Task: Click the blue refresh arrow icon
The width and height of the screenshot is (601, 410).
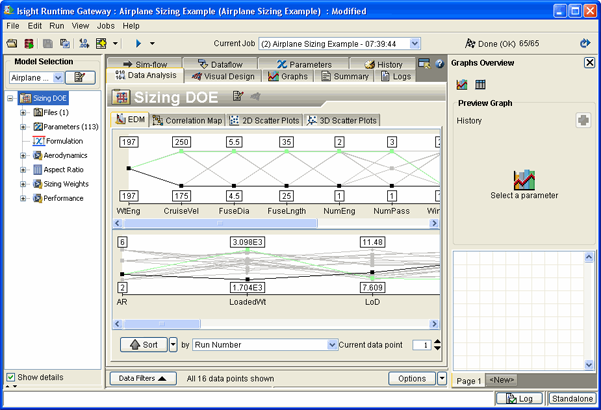Action: point(585,43)
